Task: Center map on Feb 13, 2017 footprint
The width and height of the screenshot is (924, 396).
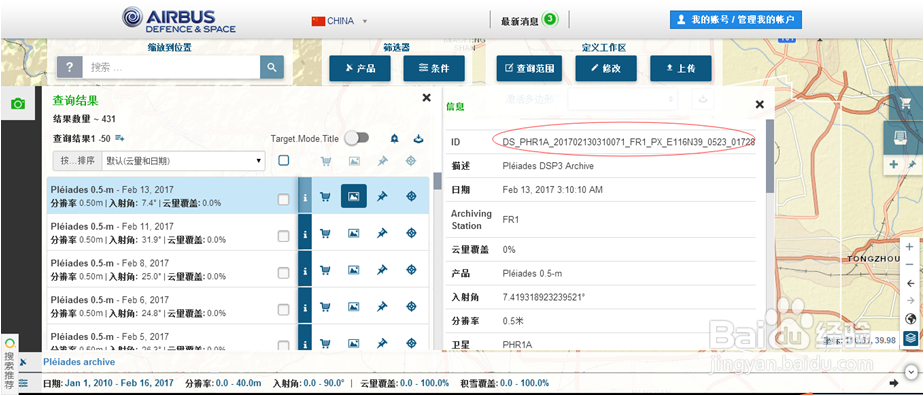Action: click(411, 196)
